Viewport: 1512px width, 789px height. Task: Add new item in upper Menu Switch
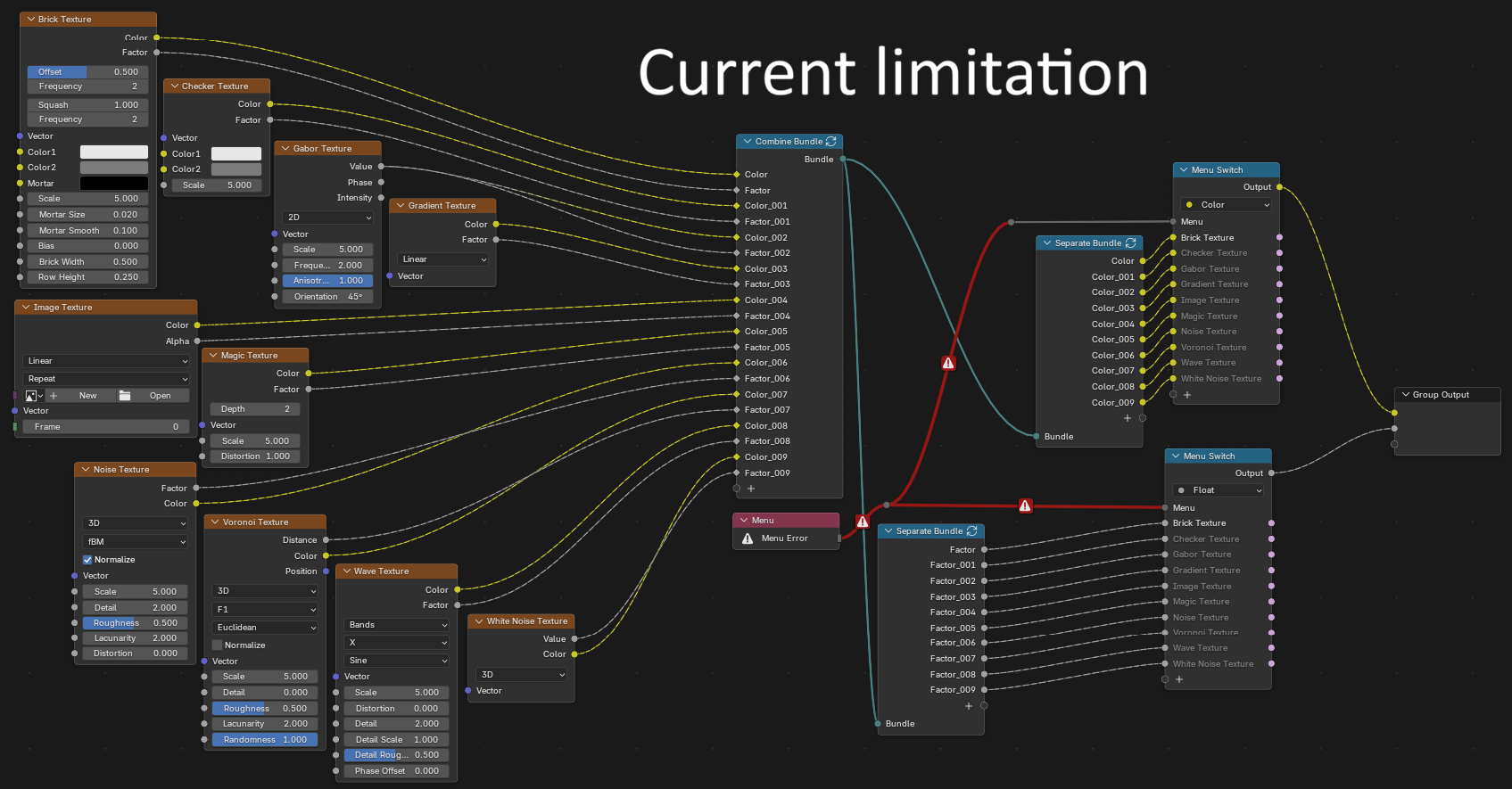1187,395
